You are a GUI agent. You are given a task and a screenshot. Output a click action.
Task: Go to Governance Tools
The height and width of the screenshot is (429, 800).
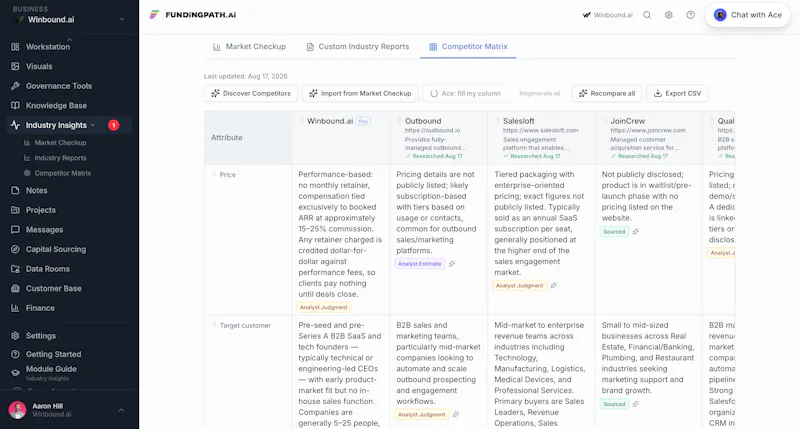(x=59, y=86)
